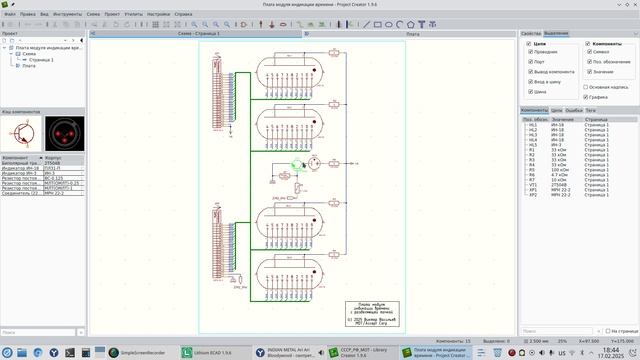Enable the Основная надпись checkbox
Image resolution: width=640 pixels, height=360 pixels.
click(586, 87)
